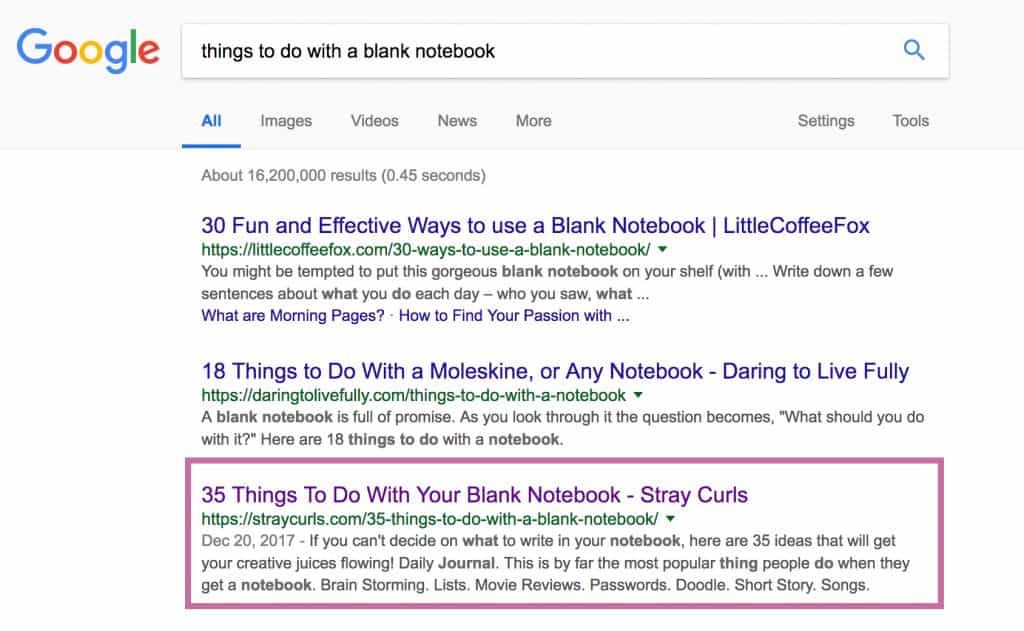Screen dimensions: 1024x631
Task: Open the News tab
Action: 457,121
